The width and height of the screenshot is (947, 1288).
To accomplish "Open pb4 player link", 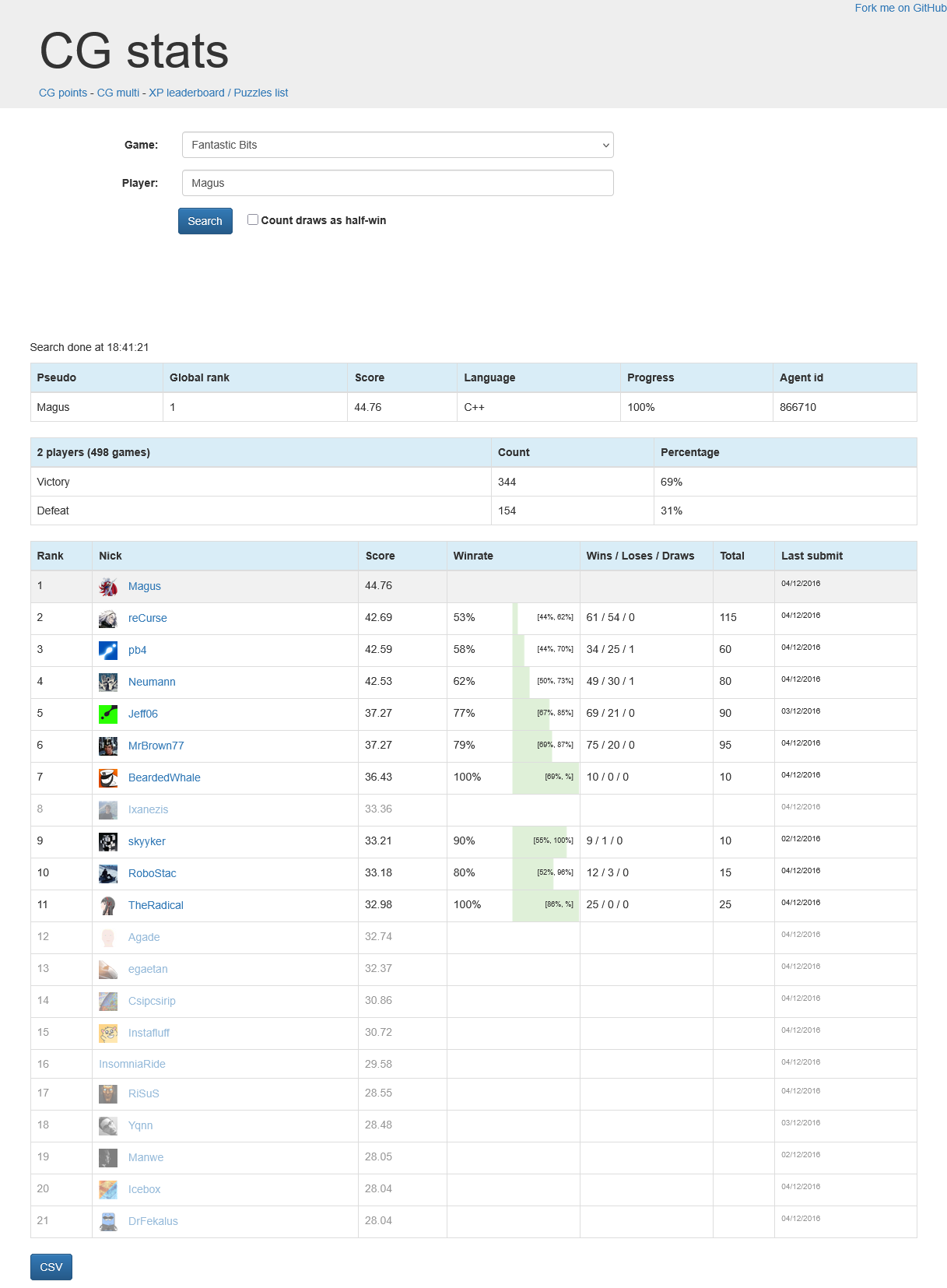I will [x=138, y=650].
